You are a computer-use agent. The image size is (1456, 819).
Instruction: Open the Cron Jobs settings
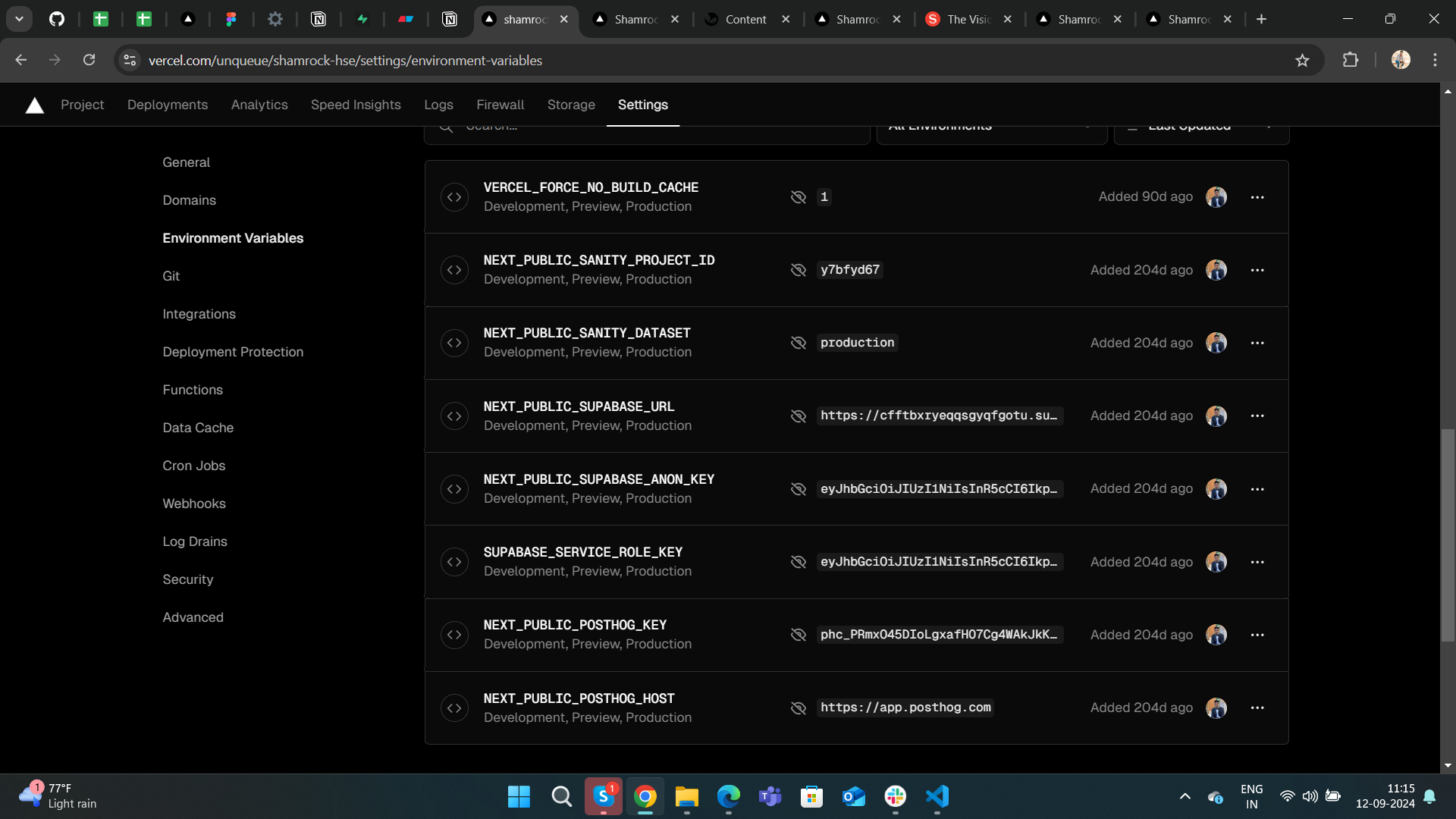pyautogui.click(x=194, y=466)
